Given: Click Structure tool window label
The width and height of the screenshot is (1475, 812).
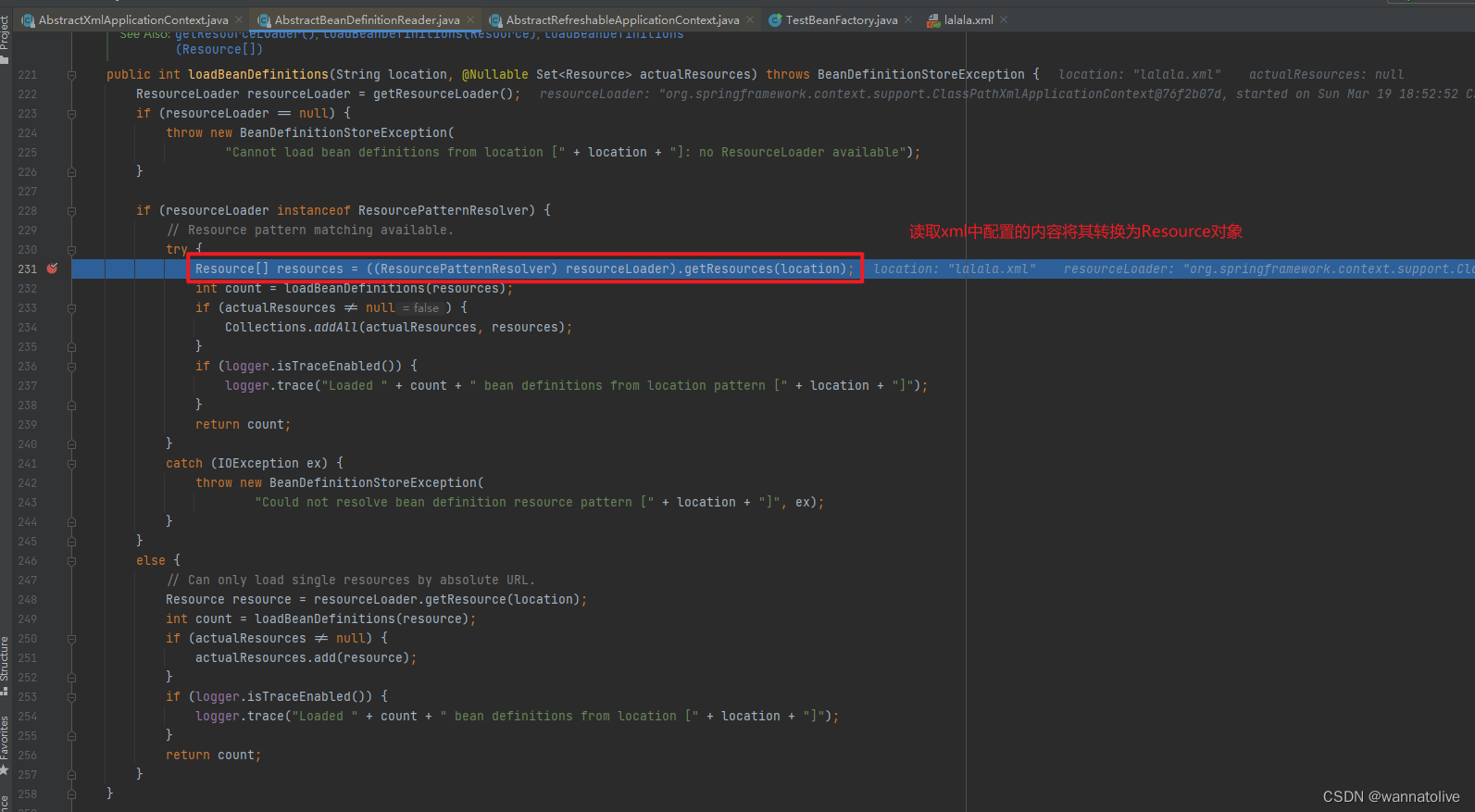Looking at the screenshot, I should [5, 658].
